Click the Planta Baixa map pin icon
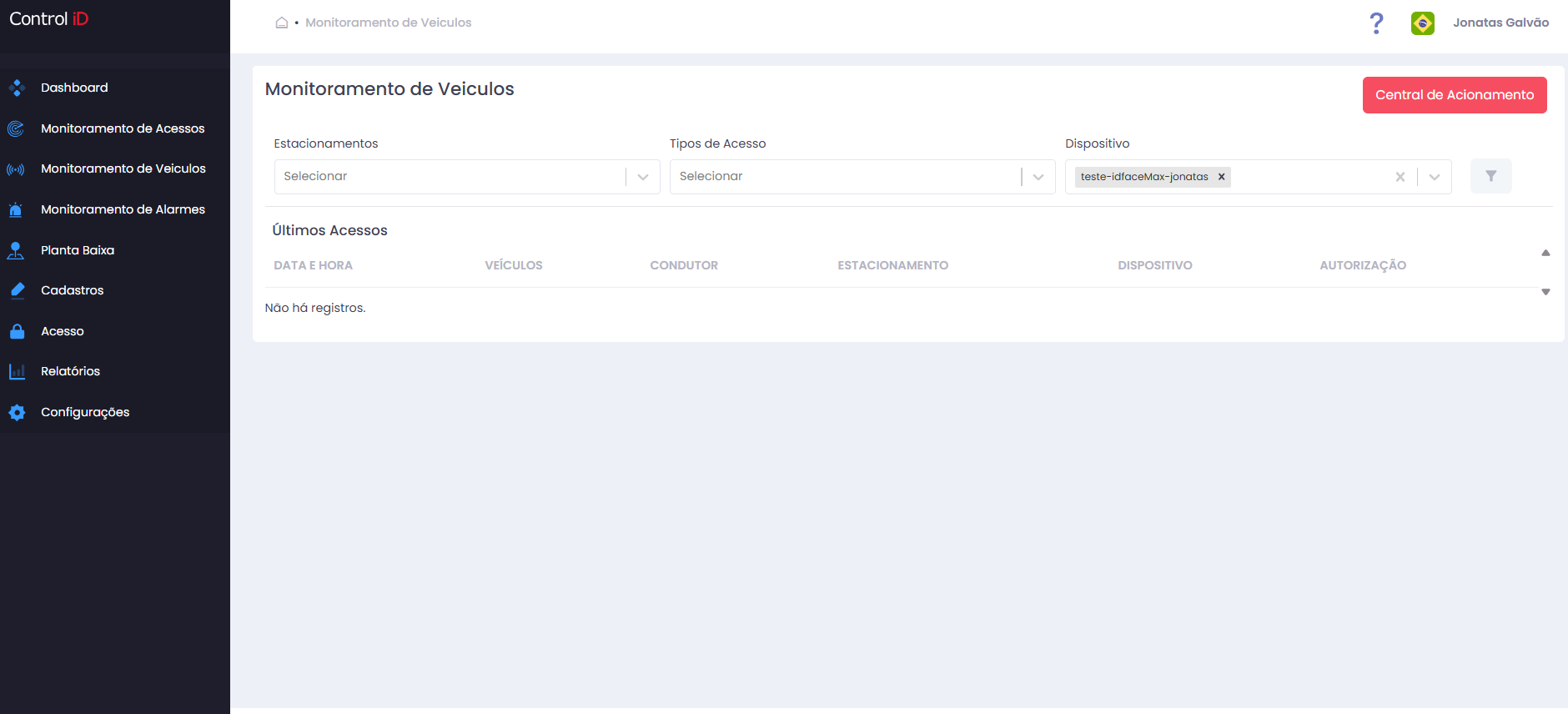Image resolution: width=1568 pixels, height=714 pixels. click(16, 250)
